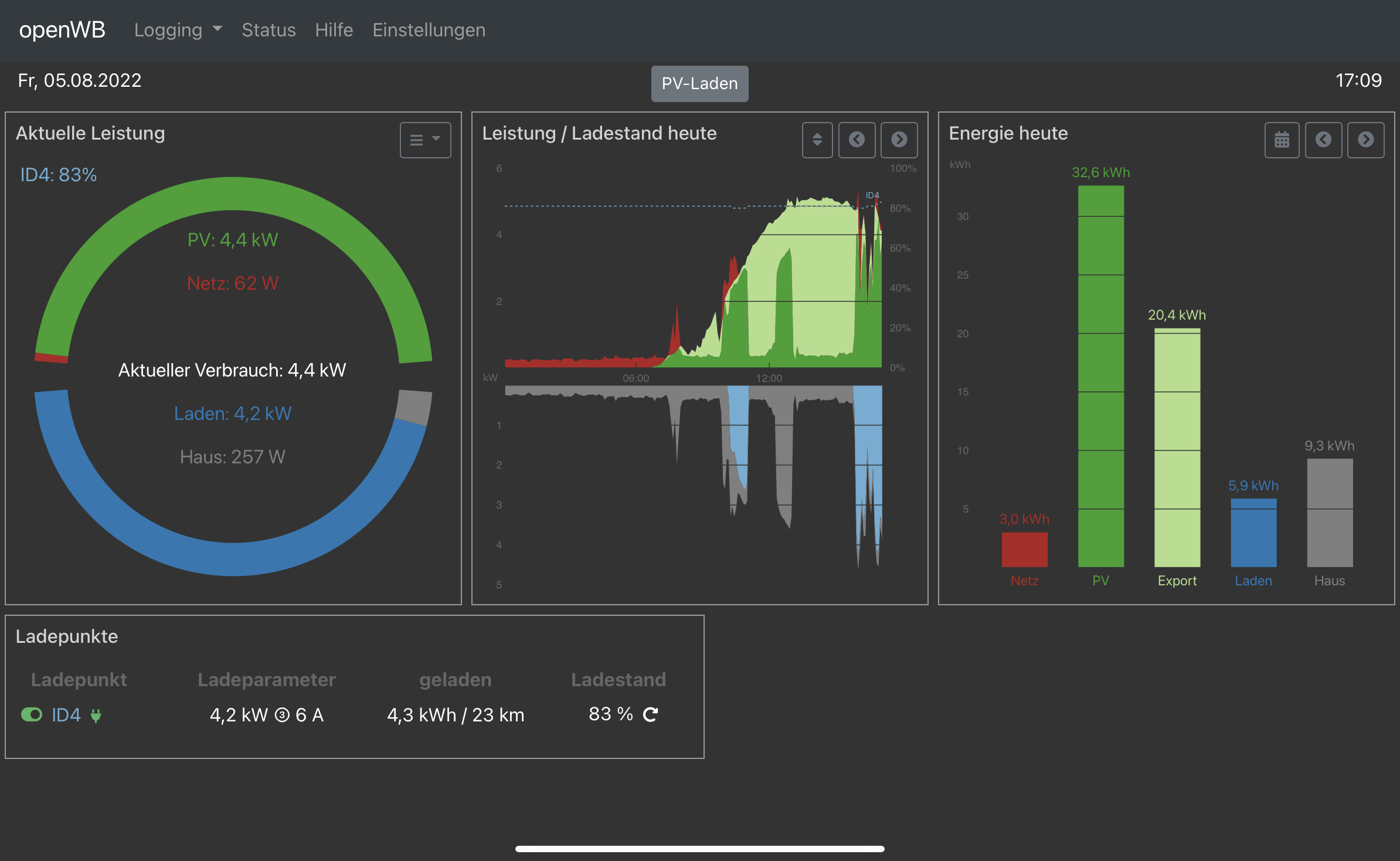Go to next day in Energie heute
The width and height of the screenshot is (1400, 861).
(1365, 140)
